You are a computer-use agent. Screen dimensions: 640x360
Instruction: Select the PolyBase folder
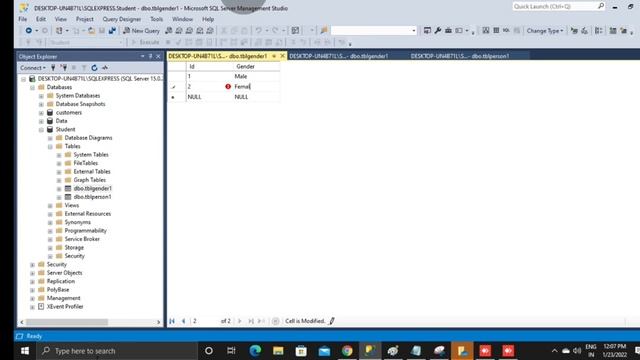point(58,290)
